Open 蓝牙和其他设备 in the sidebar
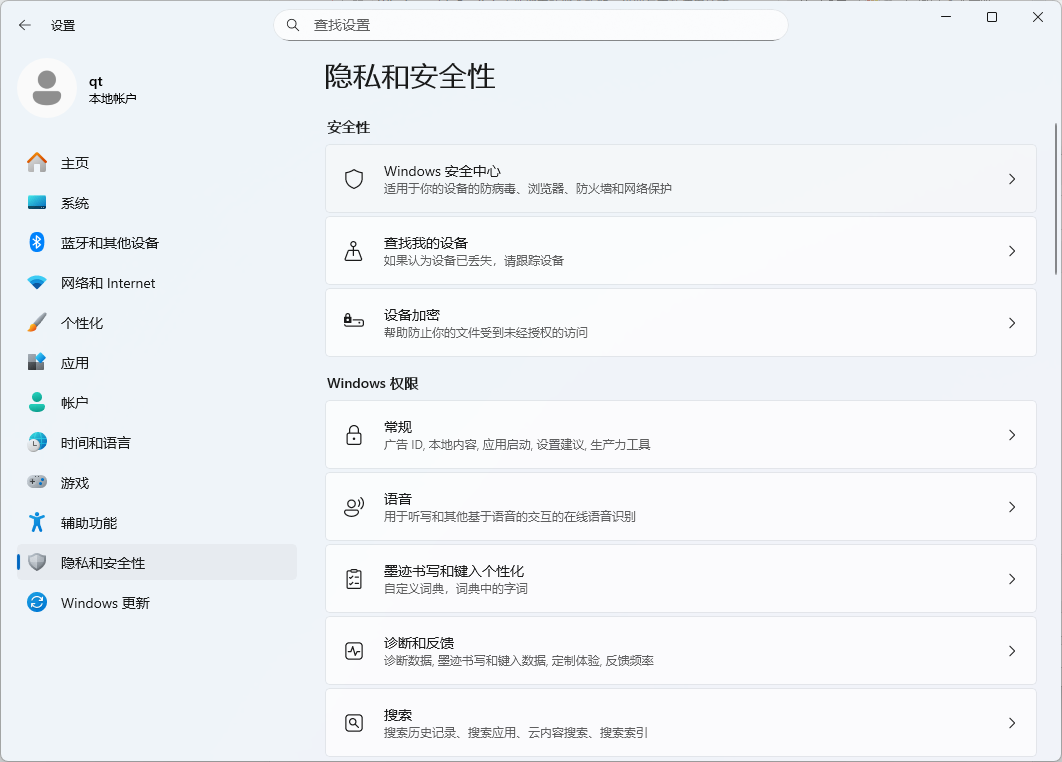The image size is (1062, 762). 109,243
